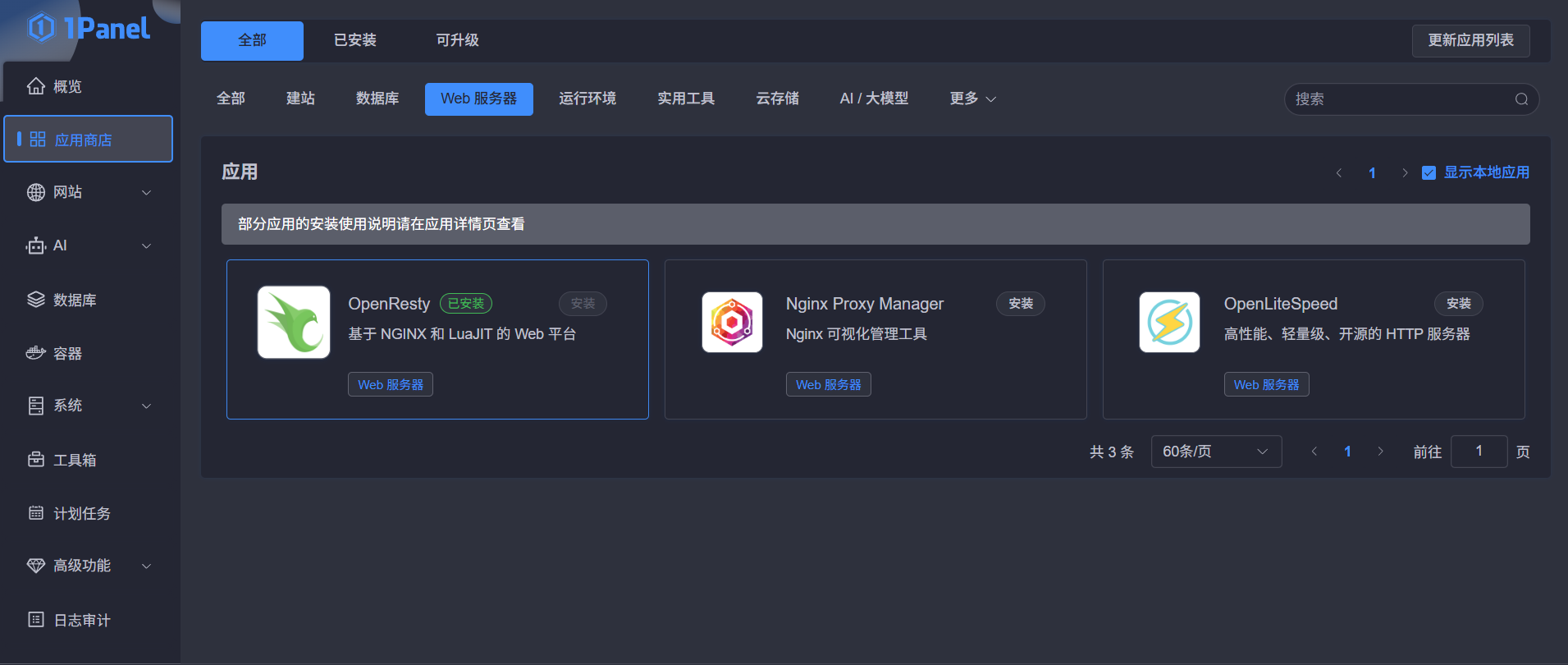Screen dimensions: 1568x665
Task: Open the 概览 sidebar menu item
Action: (89, 86)
